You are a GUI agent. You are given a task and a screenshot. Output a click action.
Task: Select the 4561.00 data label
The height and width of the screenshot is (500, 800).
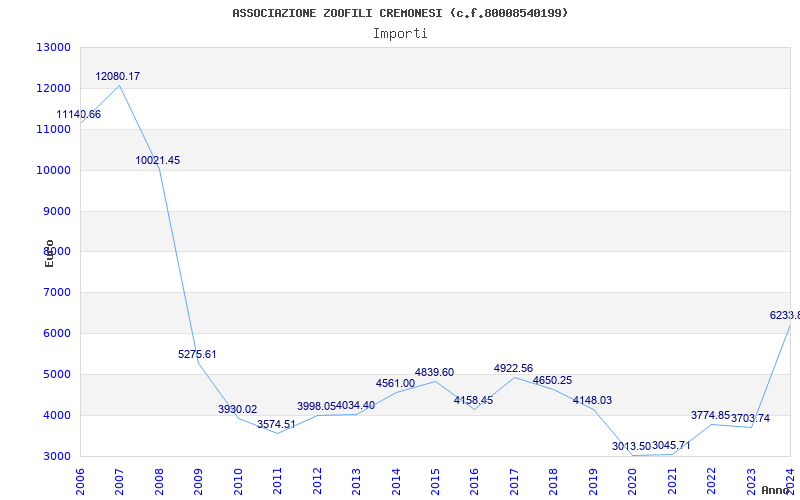click(395, 384)
